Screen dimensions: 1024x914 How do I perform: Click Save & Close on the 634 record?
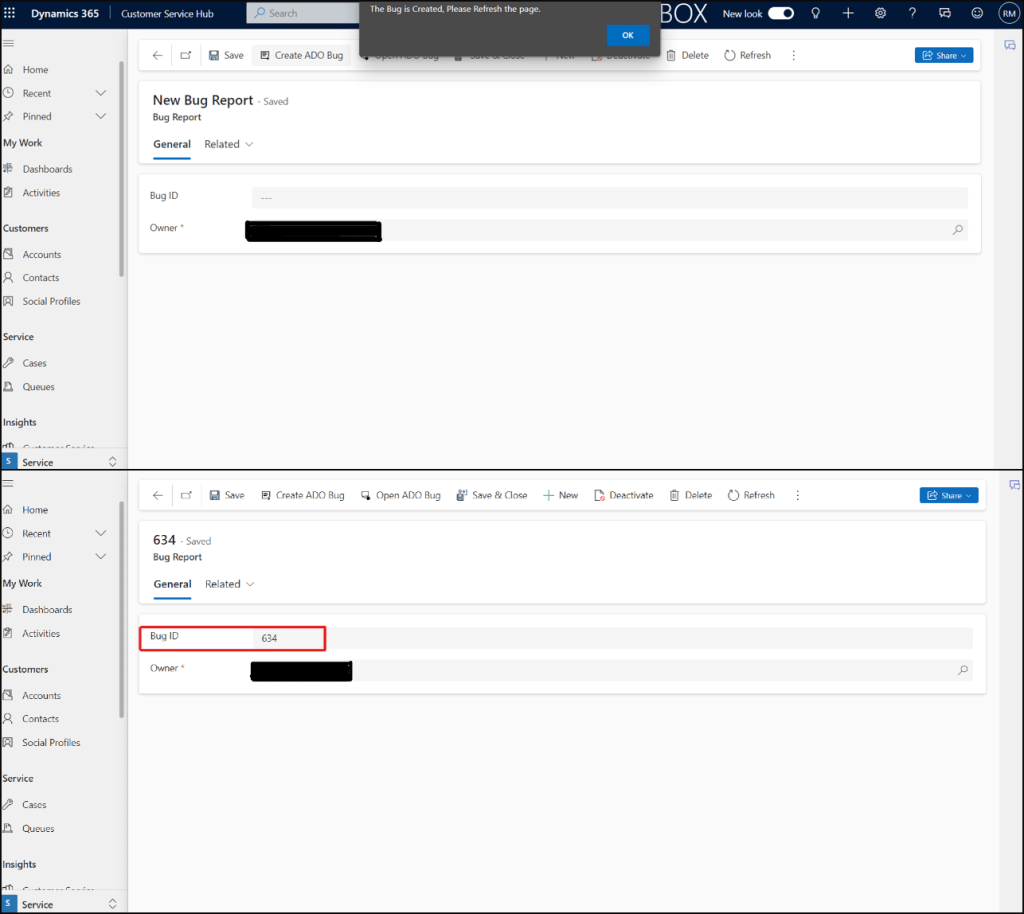(491, 495)
